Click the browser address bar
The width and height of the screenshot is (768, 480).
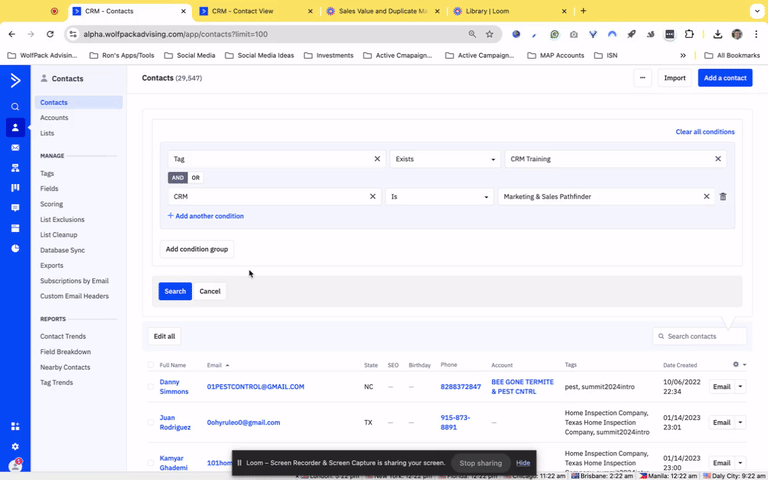[272, 34]
